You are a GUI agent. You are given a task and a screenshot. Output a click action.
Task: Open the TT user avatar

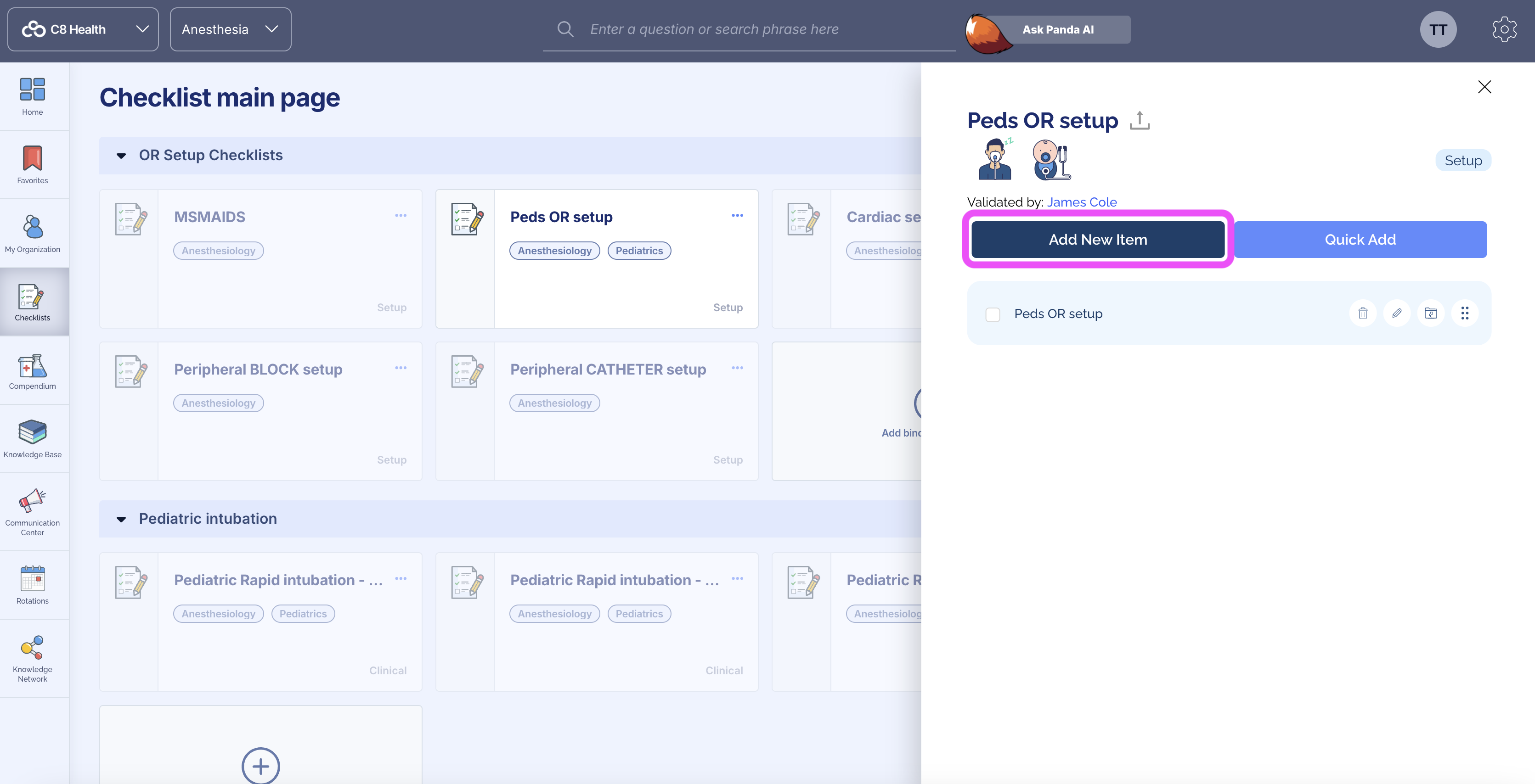point(1438,29)
